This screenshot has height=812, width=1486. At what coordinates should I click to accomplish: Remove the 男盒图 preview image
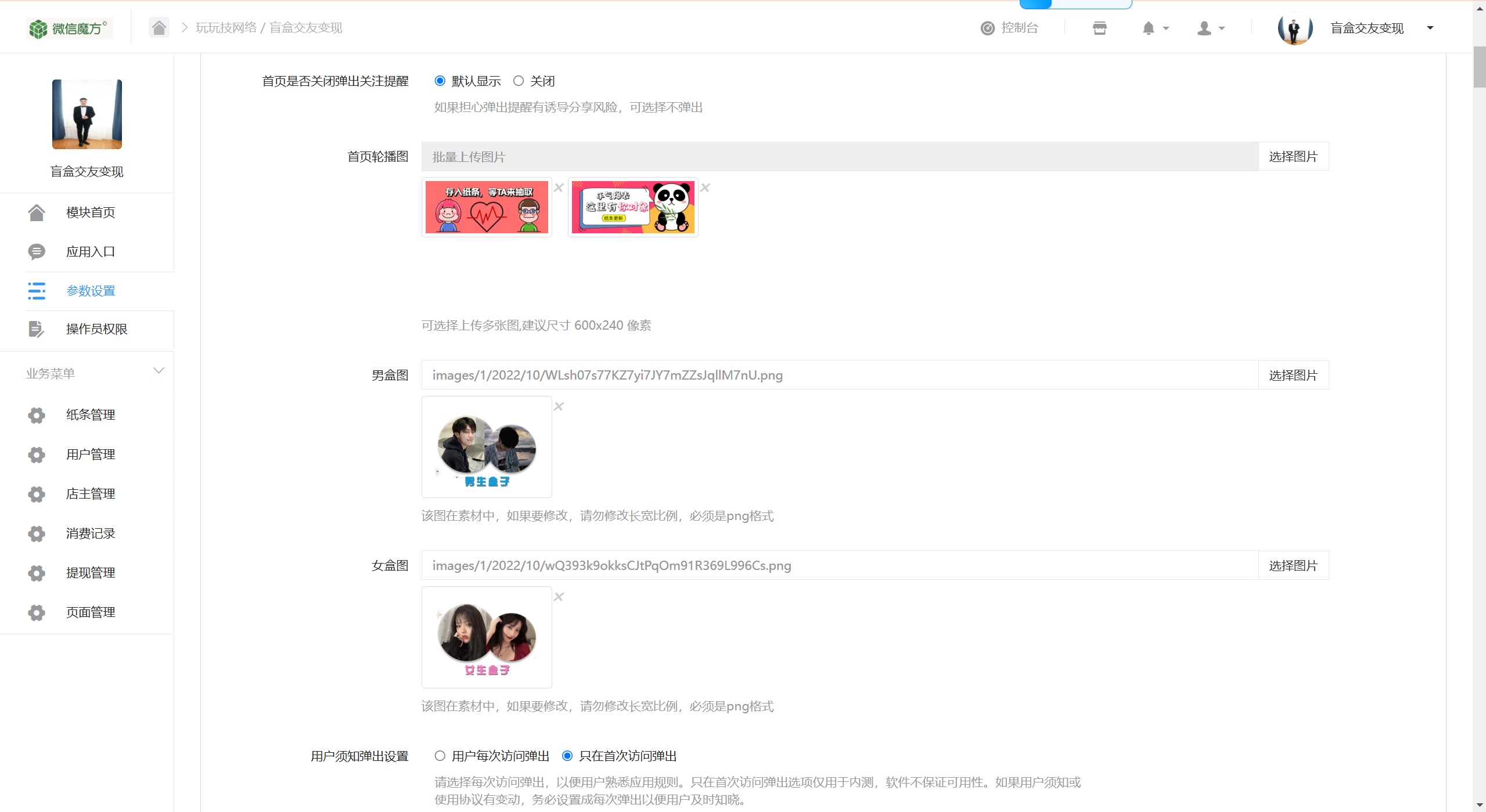(x=559, y=406)
